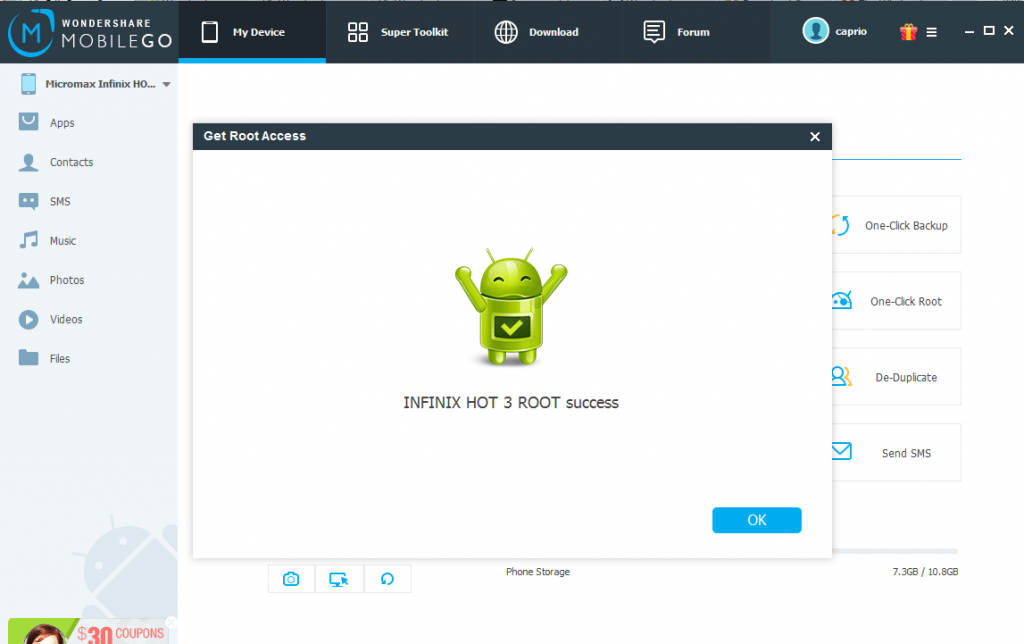This screenshot has height=644, width=1024.
Task: Click De-Duplicate button
Action: pyautogui.click(x=896, y=377)
